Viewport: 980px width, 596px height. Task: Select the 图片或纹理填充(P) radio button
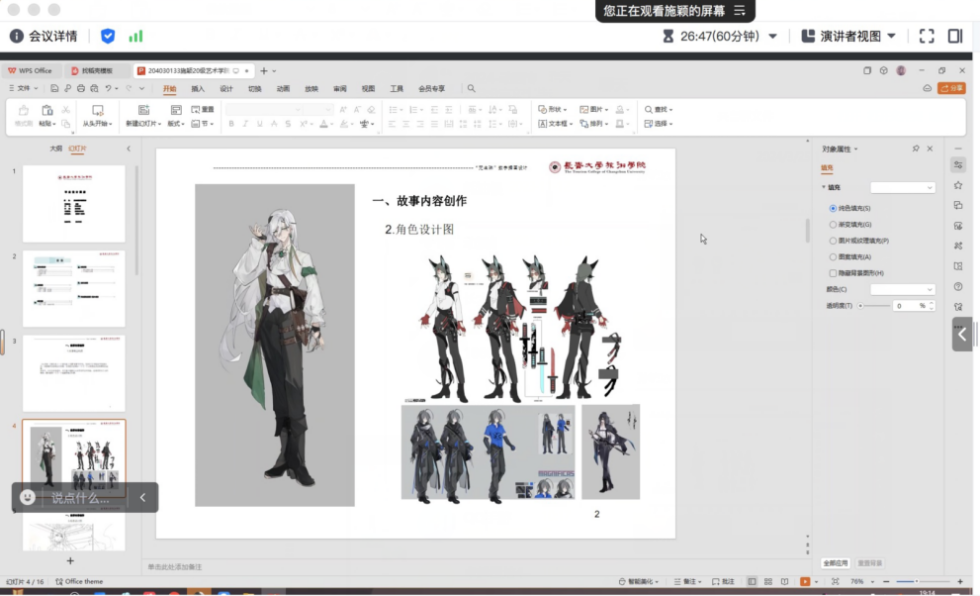(833, 241)
